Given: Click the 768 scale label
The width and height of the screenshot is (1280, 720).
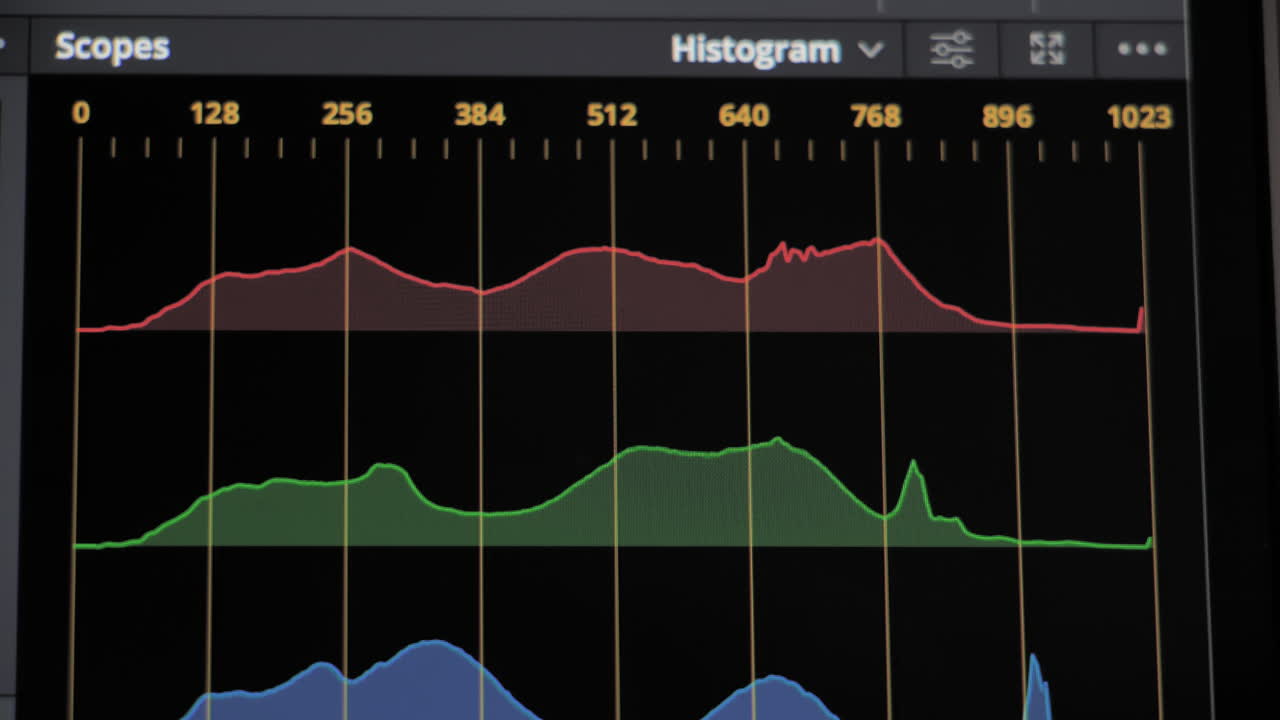Looking at the screenshot, I should pos(876,116).
